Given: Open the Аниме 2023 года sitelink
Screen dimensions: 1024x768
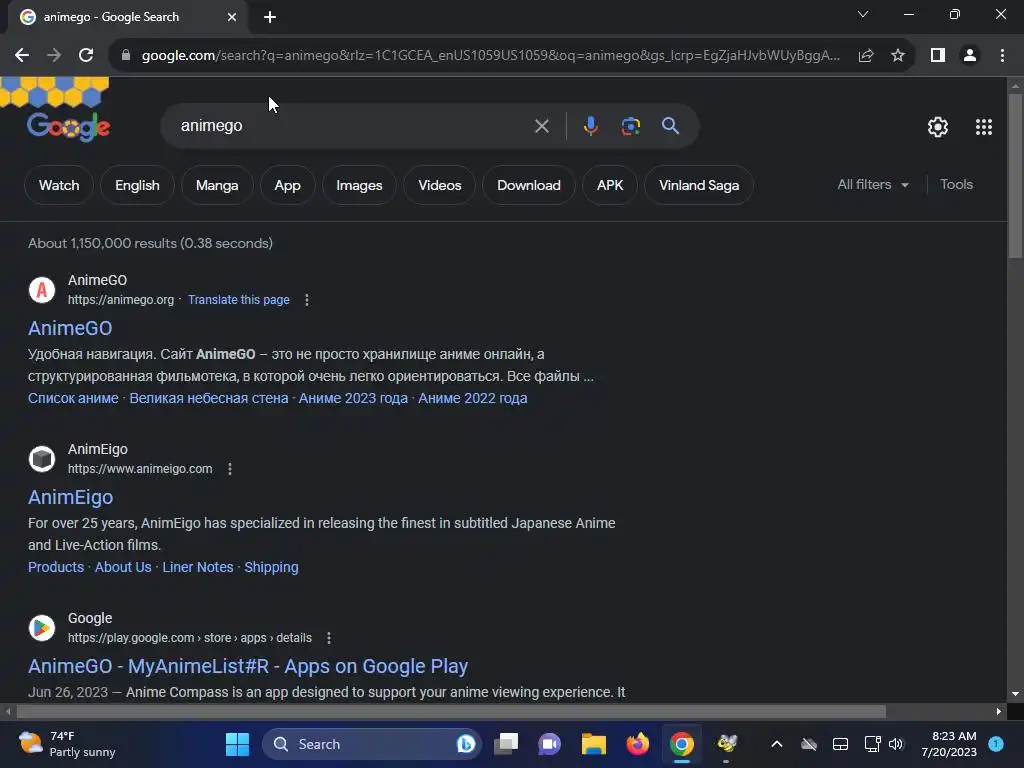Looking at the screenshot, I should pyautogui.click(x=353, y=398).
